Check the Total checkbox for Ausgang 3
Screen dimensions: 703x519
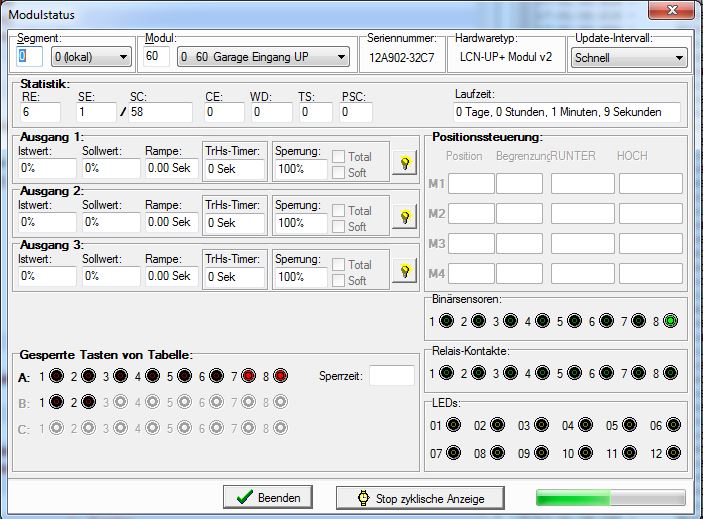click(338, 265)
